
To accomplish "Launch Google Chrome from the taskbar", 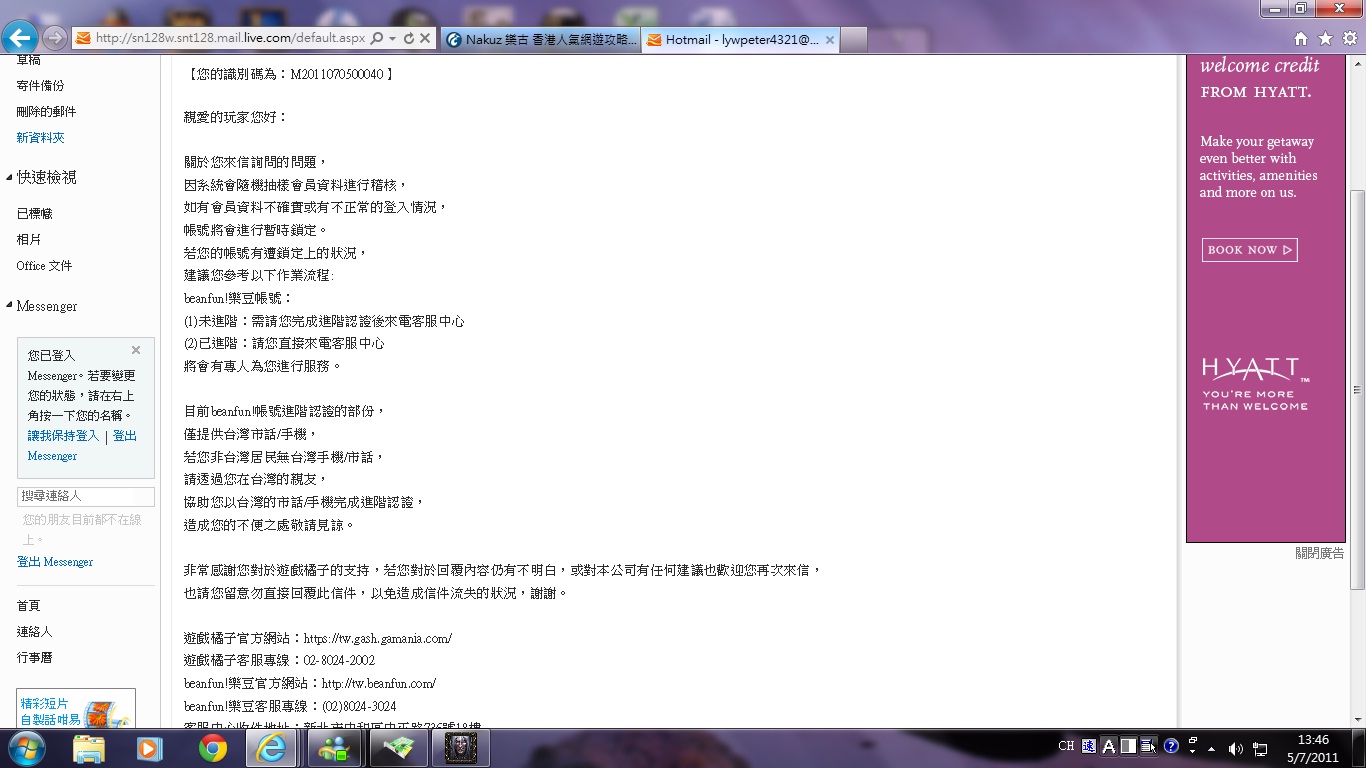I will pyautogui.click(x=212, y=748).
